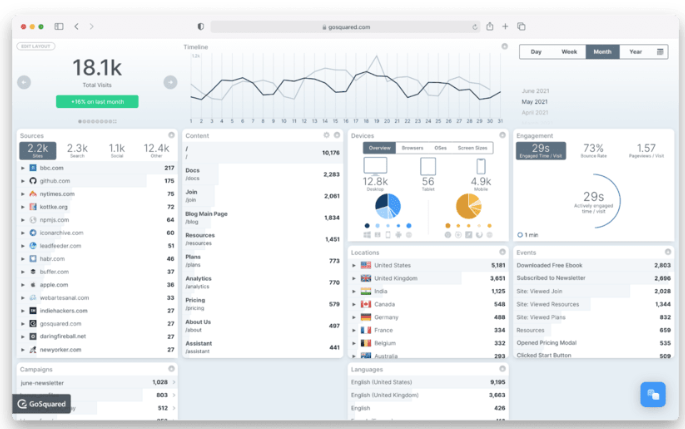This screenshot has height=429, width=685.
Task: Click the +16% on last month badge
Action: (97, 102)
